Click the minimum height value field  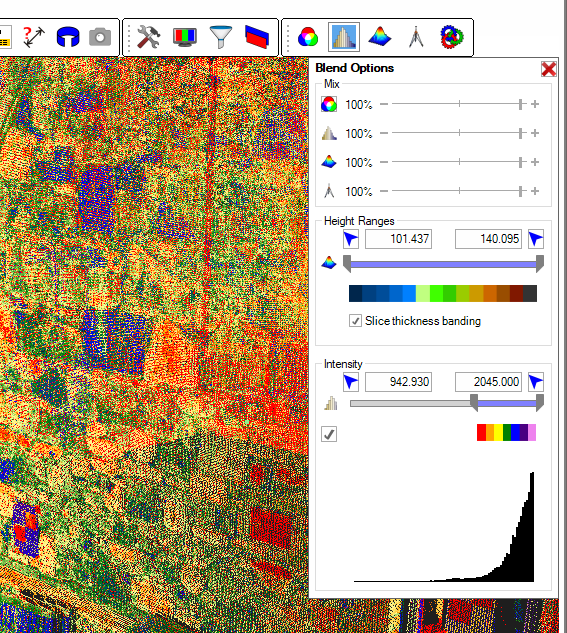[398, 239]
